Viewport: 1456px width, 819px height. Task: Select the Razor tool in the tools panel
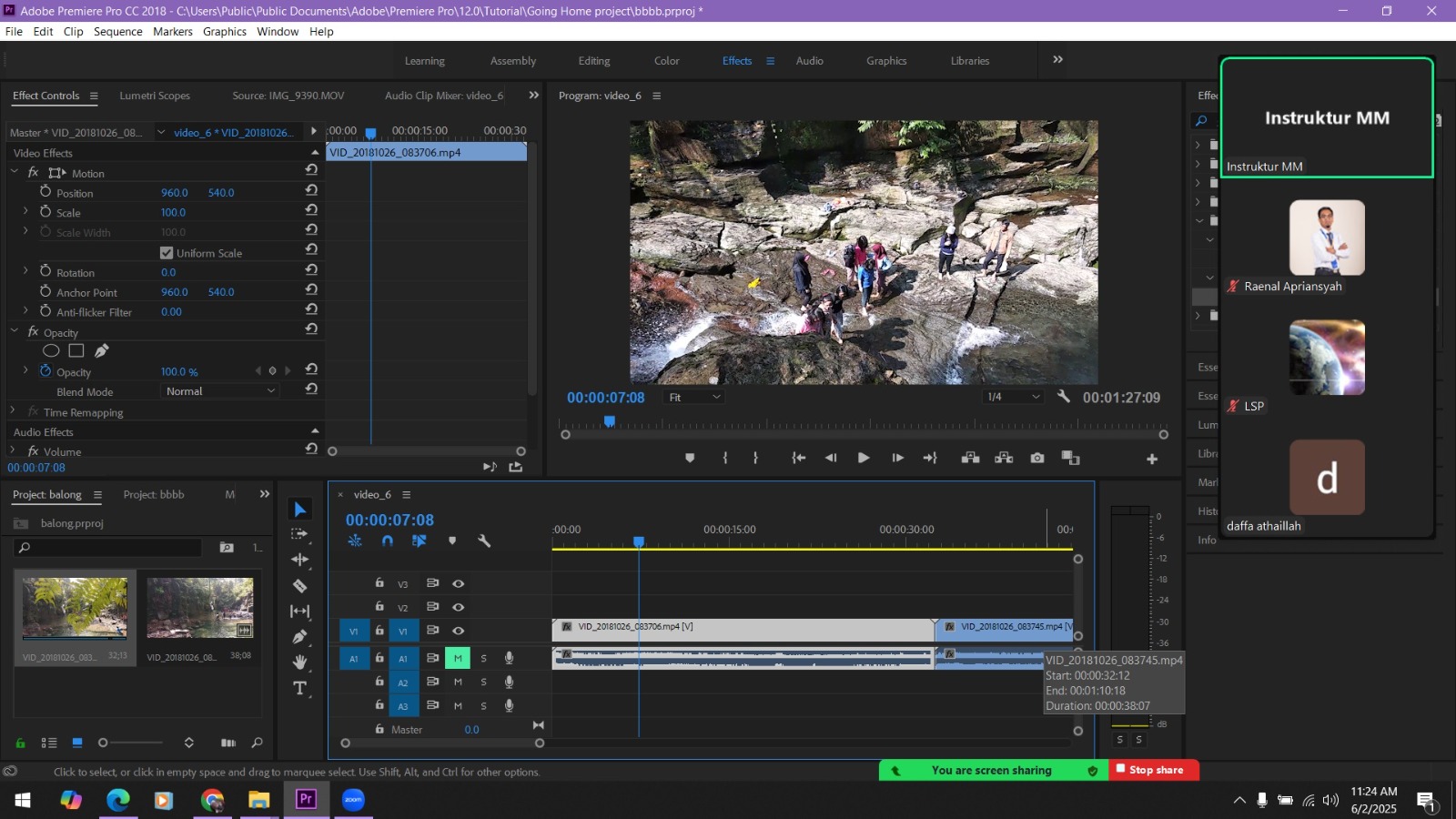click(299, 586)
